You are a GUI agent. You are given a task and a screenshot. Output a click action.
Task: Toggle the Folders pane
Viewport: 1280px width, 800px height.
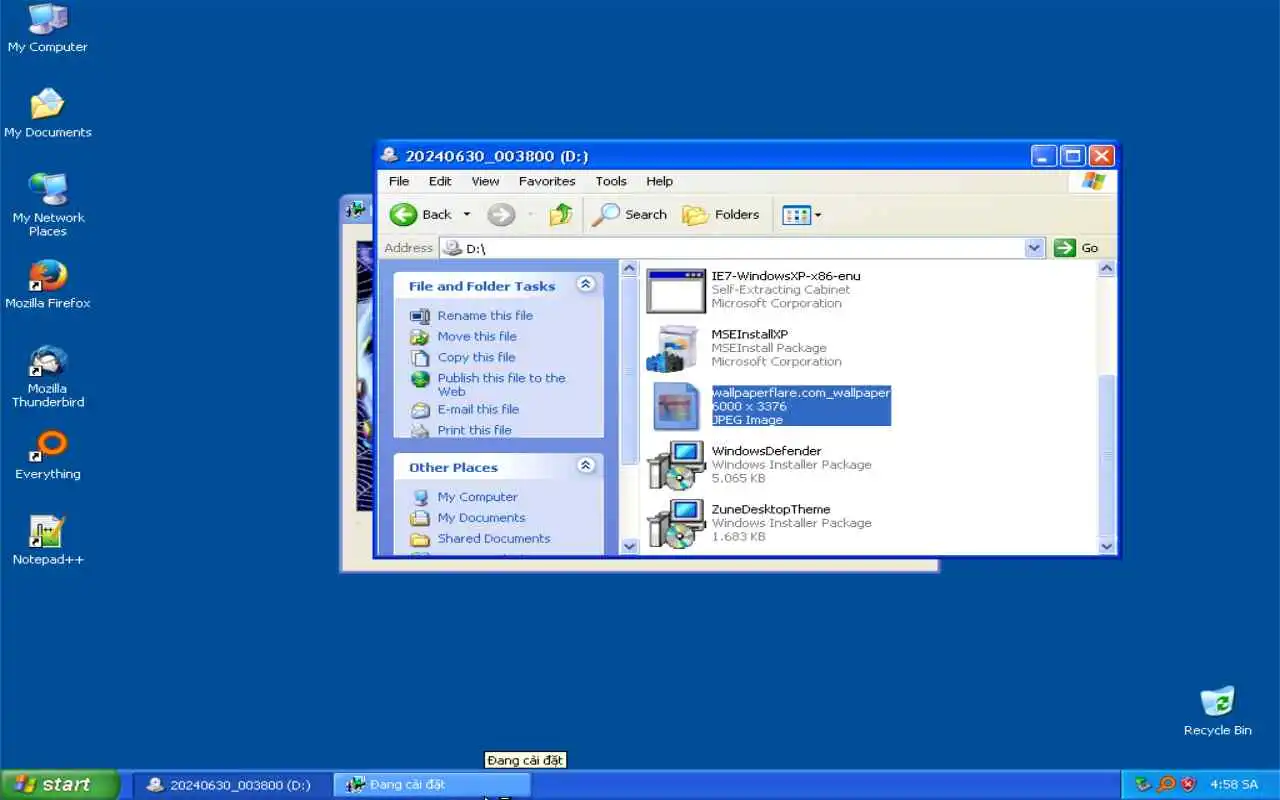point(721,214)
